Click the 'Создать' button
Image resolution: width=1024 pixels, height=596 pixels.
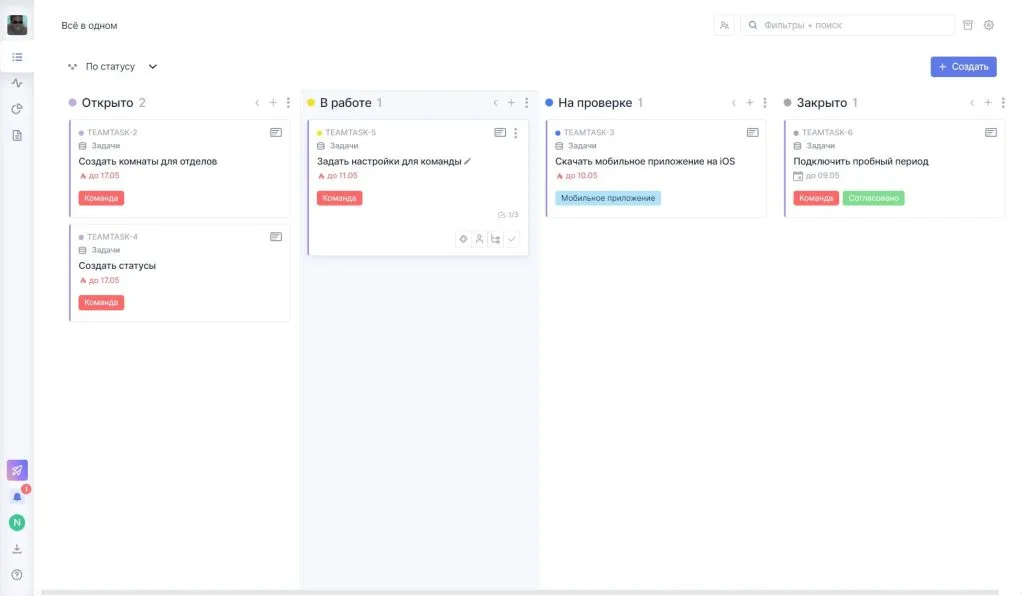(x=963, y=67)
